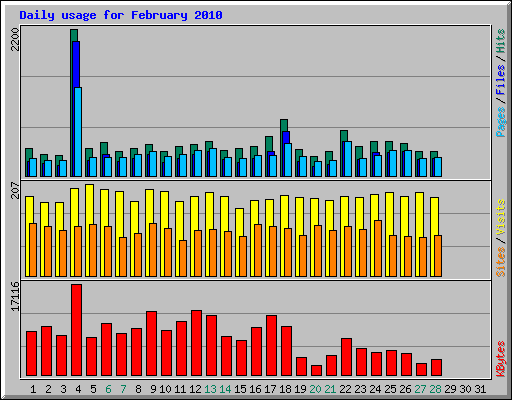Click the green hits bar on day 17
This screenshot has width=512, height=400.
pyautogui.click(x=269, y=143)
